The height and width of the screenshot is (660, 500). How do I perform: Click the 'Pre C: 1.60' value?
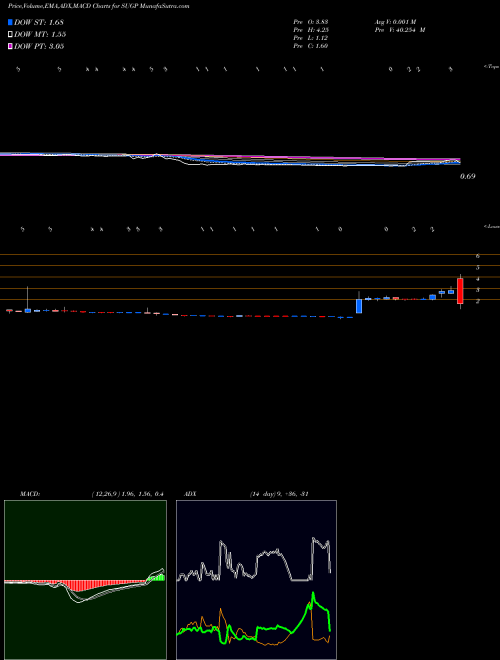coord(311,46)
